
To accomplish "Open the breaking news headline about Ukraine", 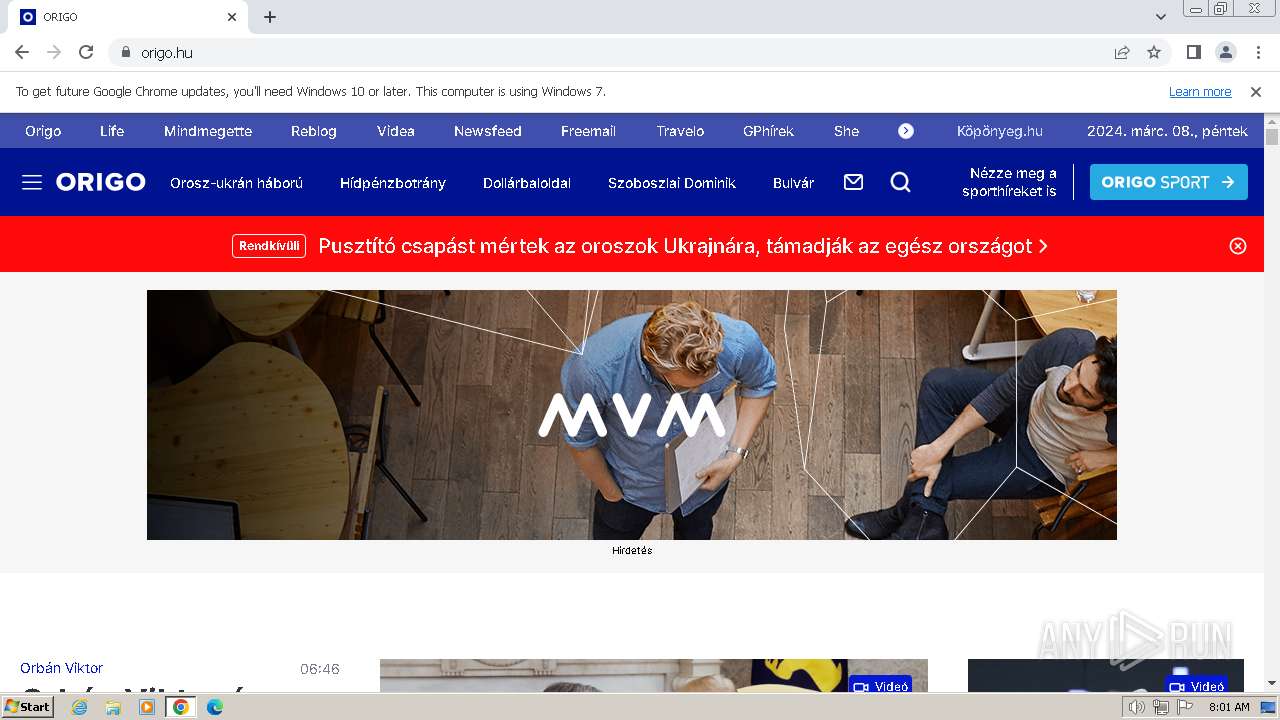I will point(683,246).
